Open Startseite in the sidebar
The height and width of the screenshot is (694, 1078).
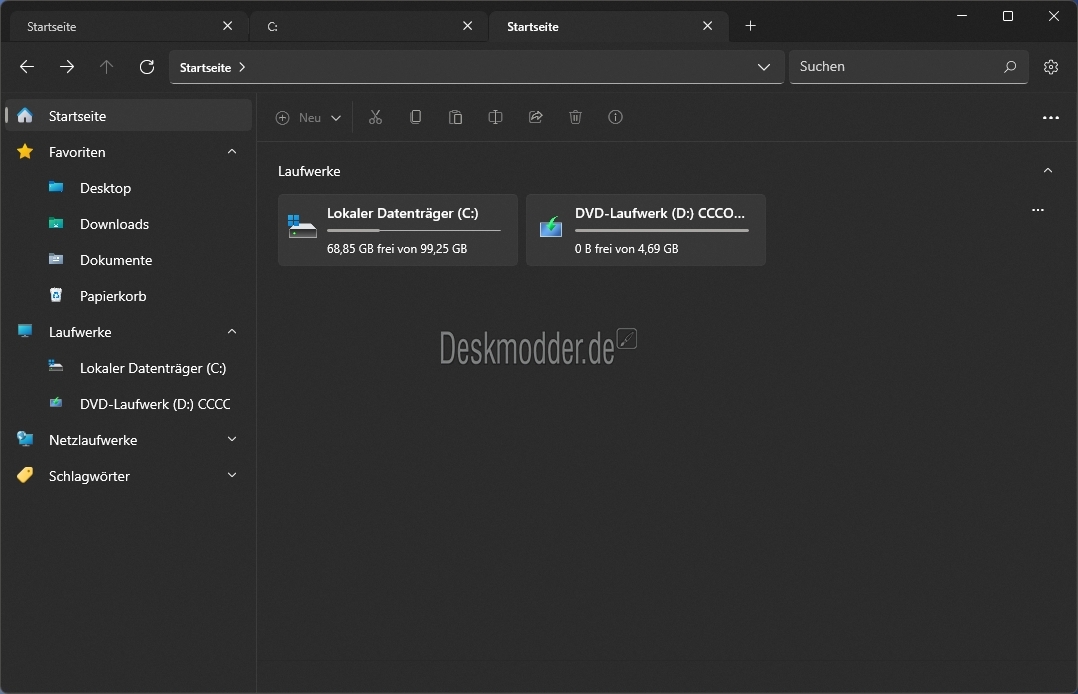click(x=129, y=116)
